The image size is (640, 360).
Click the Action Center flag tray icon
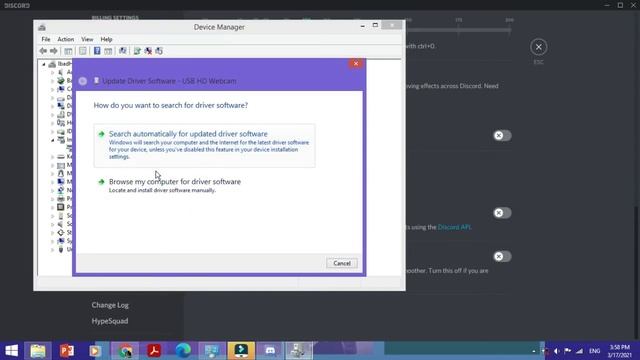tap(568, 351)
